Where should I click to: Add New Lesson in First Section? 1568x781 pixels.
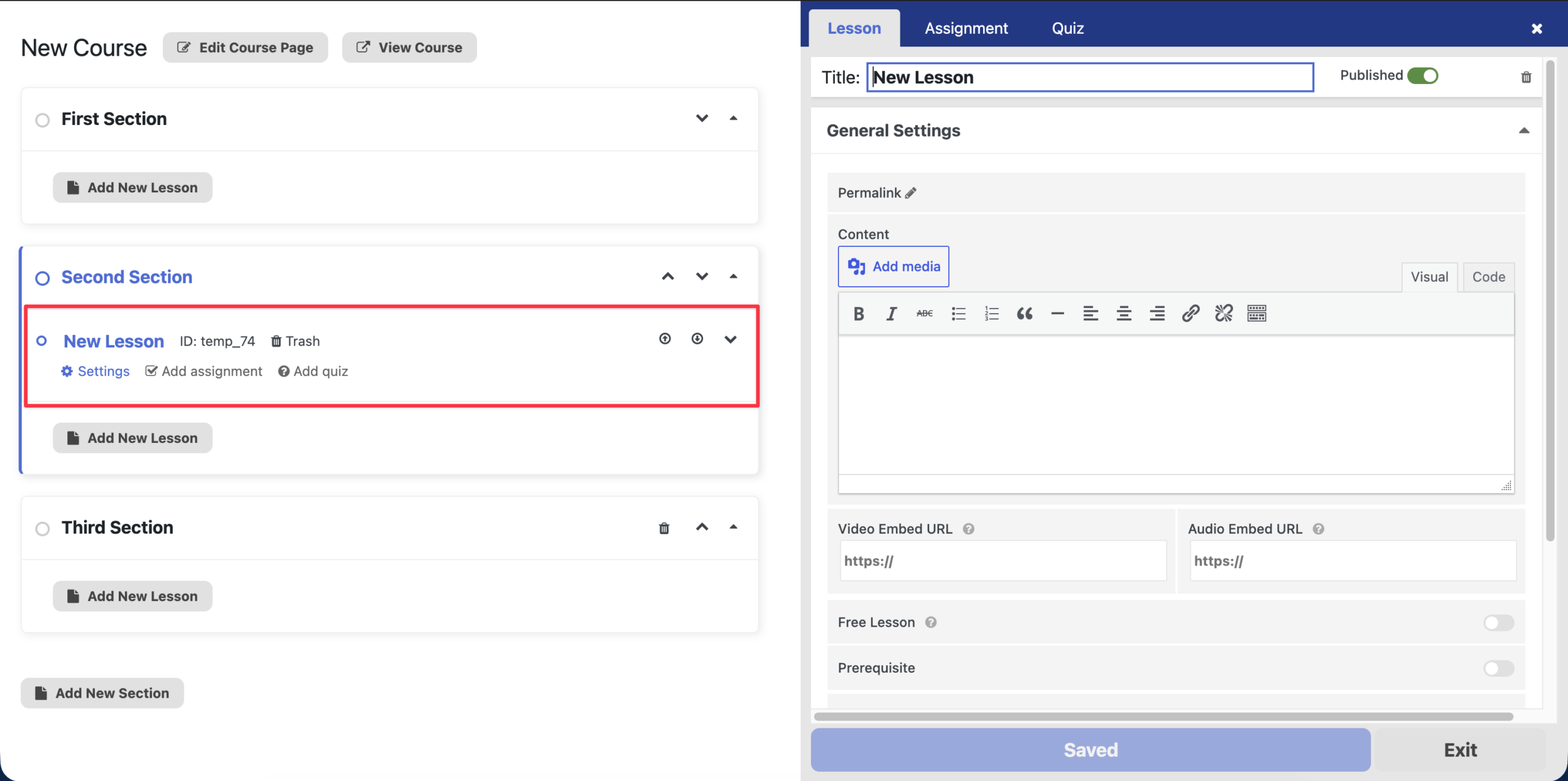tap(132, 187)
